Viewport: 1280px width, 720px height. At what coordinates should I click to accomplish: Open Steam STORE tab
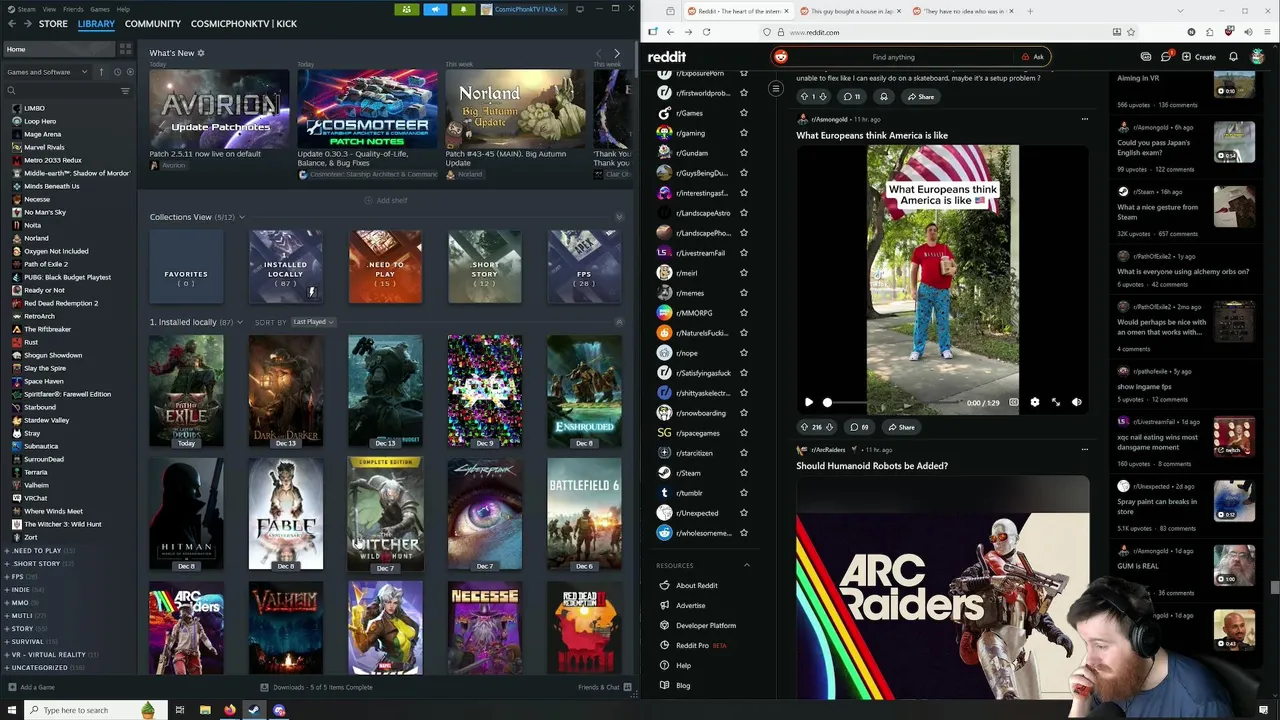coord(53,23)
